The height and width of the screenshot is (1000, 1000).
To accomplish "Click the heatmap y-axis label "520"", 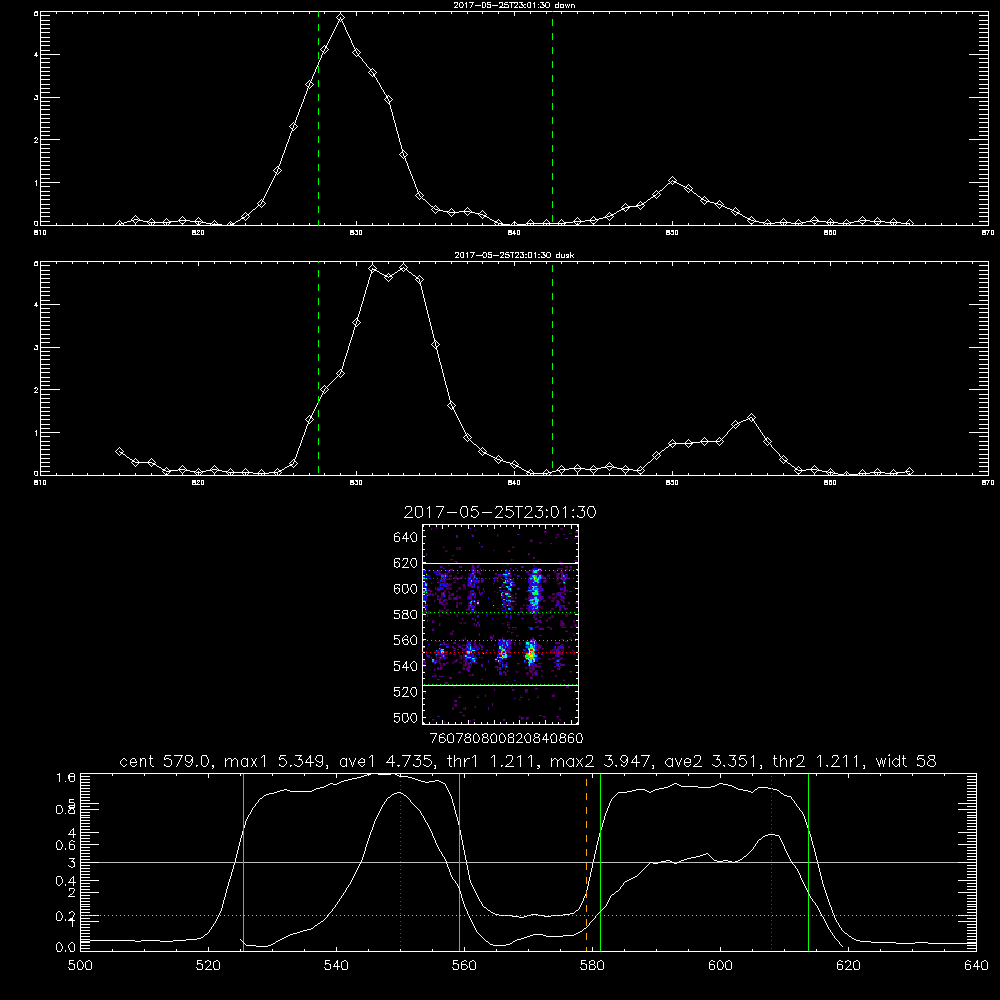I will tap(405, 691).
